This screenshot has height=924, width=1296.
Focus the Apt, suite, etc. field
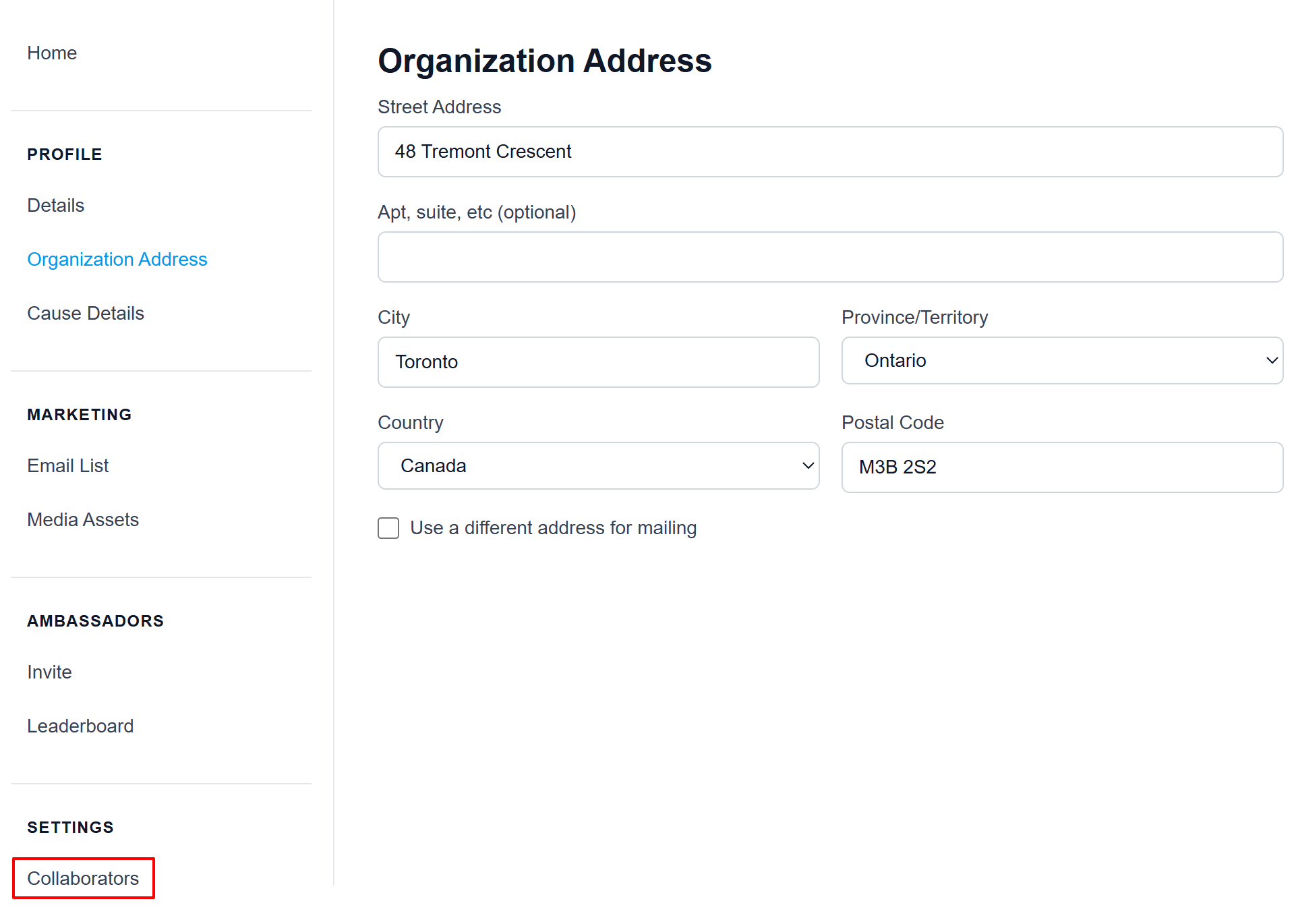coord(829,257)
